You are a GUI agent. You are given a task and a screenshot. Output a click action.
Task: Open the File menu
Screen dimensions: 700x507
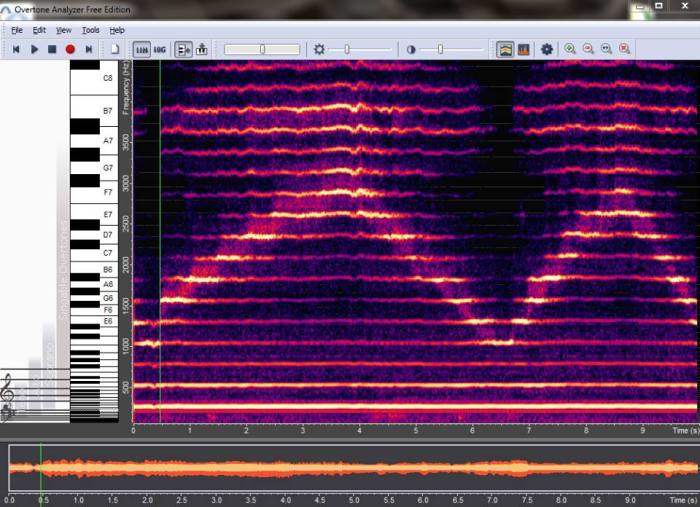(x=17, y=31)
